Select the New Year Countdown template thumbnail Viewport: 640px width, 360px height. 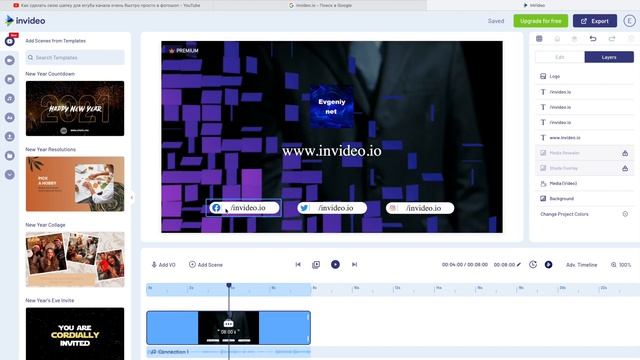tap(75, 108)
